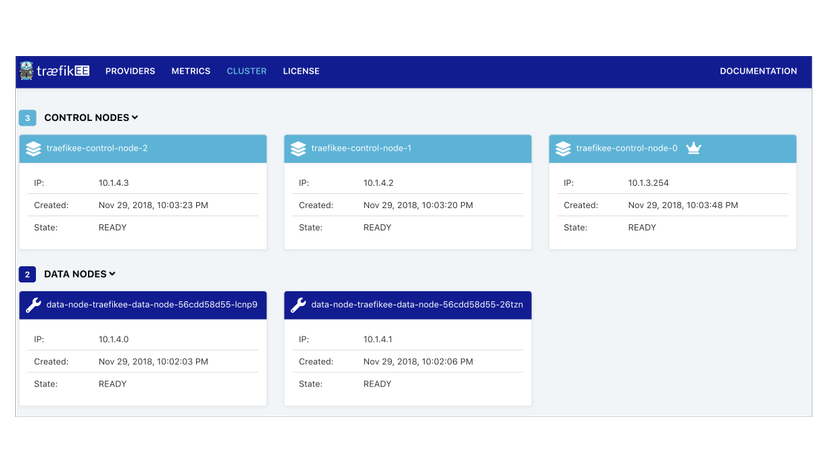Click IP value 10.1.4.1
828x473 pixels.
[x=378, y=339]
